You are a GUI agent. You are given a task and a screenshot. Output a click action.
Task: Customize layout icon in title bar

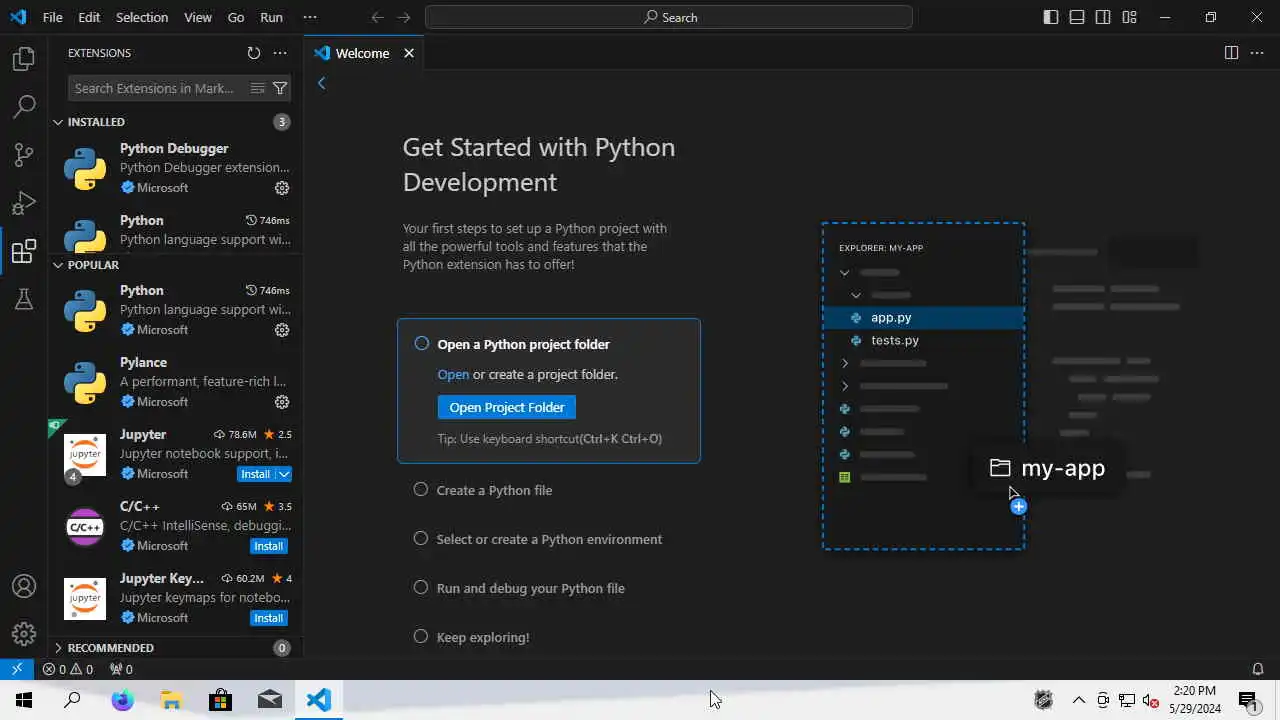[x=1129, y=17]
